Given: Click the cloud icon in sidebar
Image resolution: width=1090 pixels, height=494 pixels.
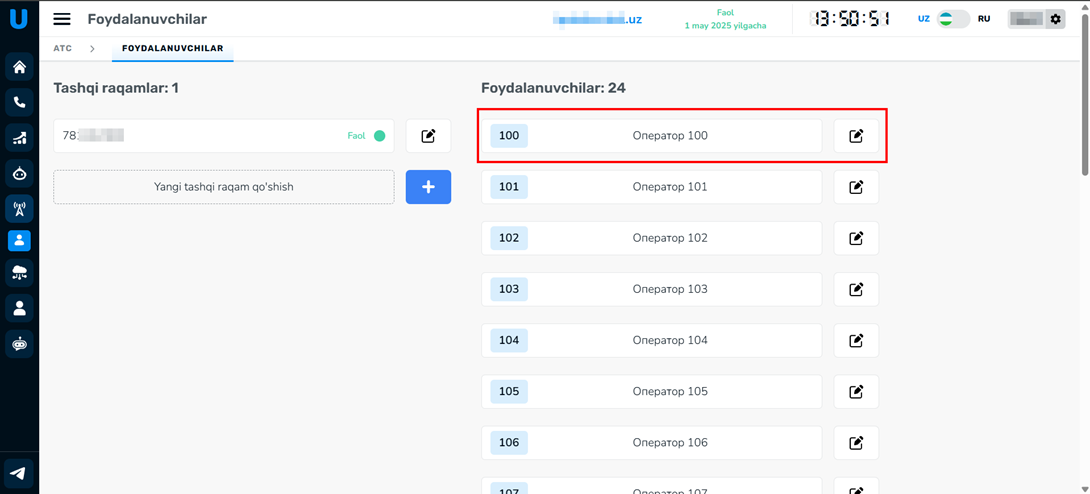Looking at the screenshot, I should 19,273.
